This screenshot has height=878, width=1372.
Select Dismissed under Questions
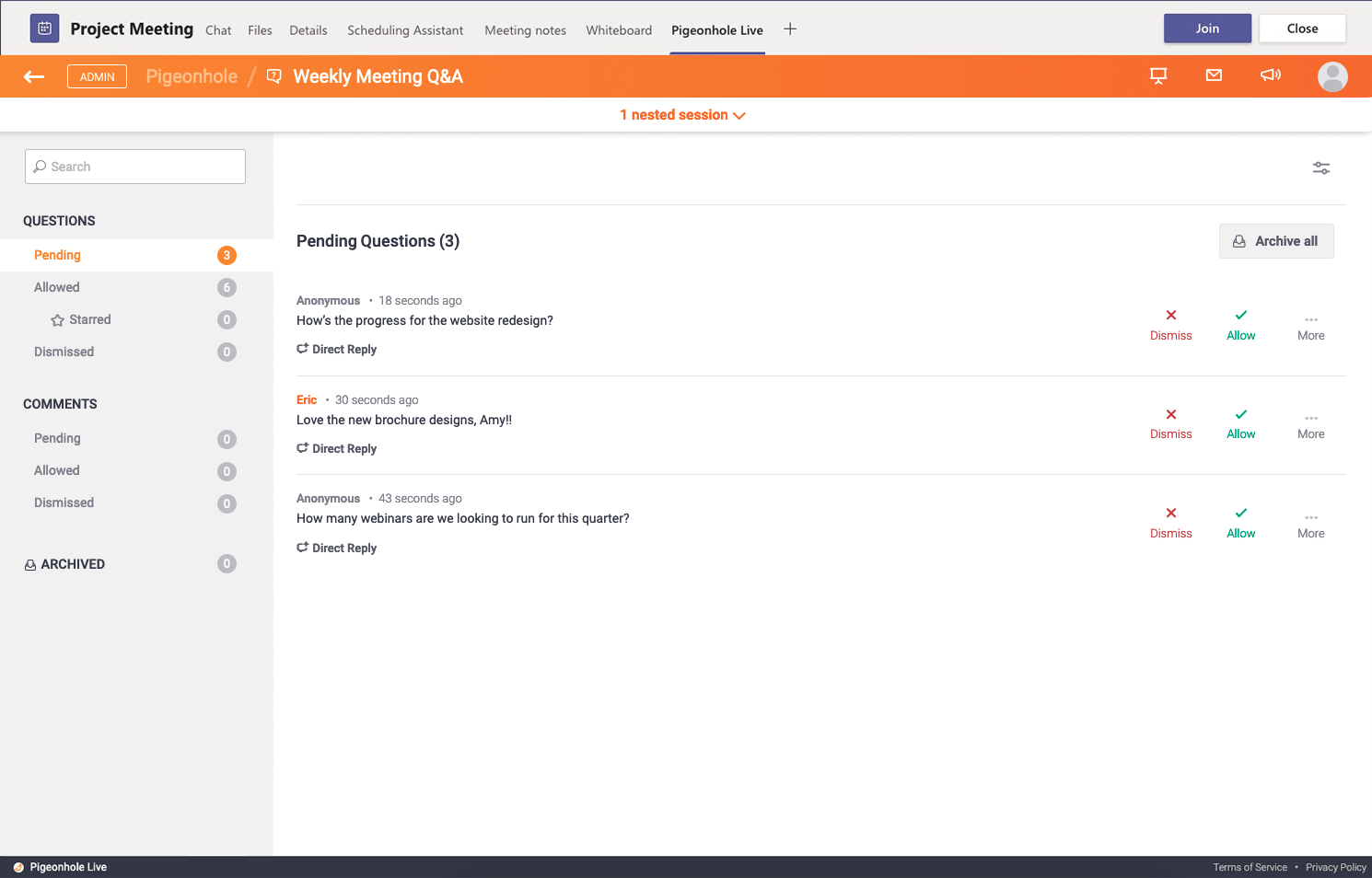(x=136, y=352)
